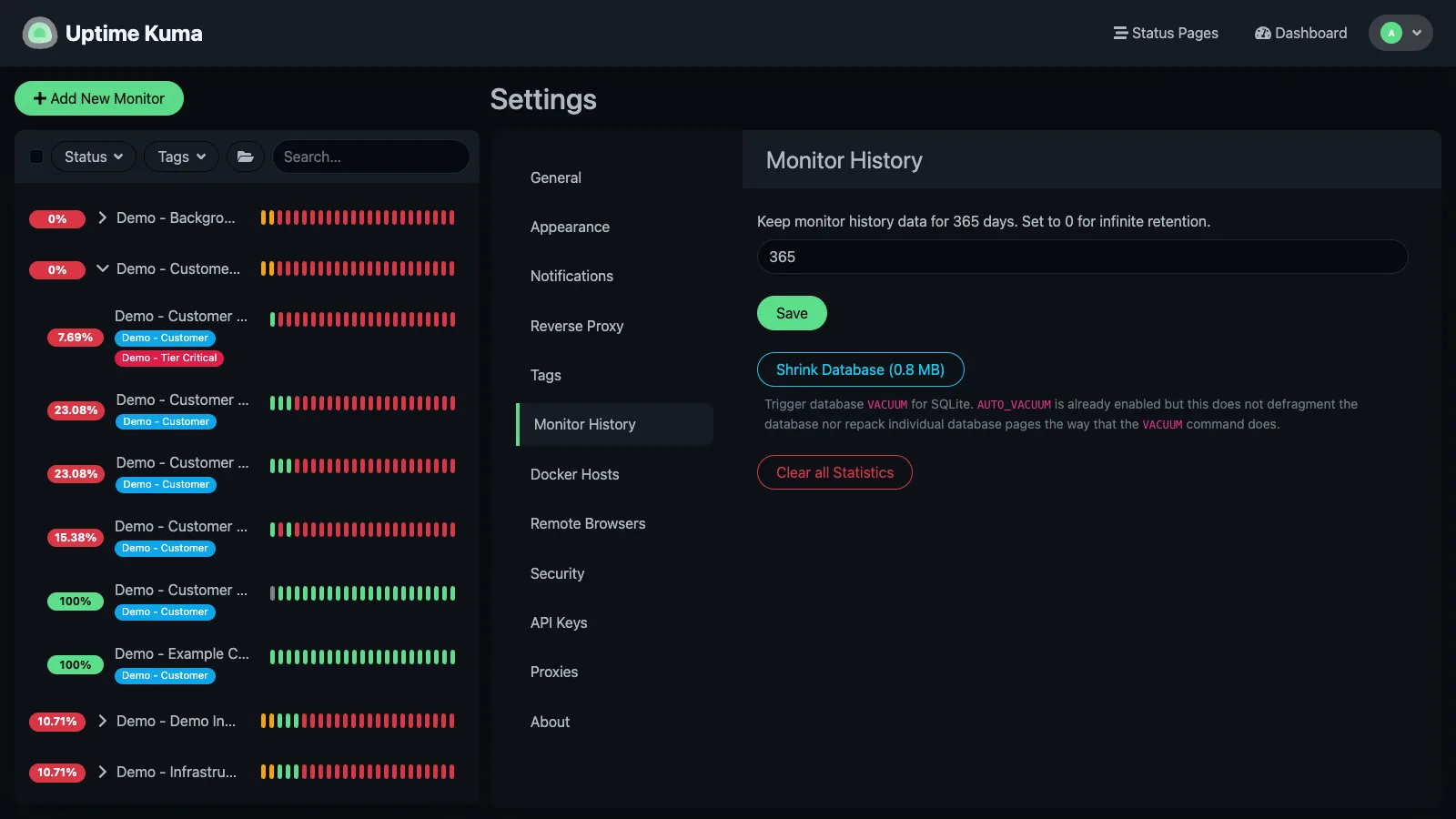
Task: Click the Demo - Customer tag under Demo - Example C...
Action: point(165,676)
